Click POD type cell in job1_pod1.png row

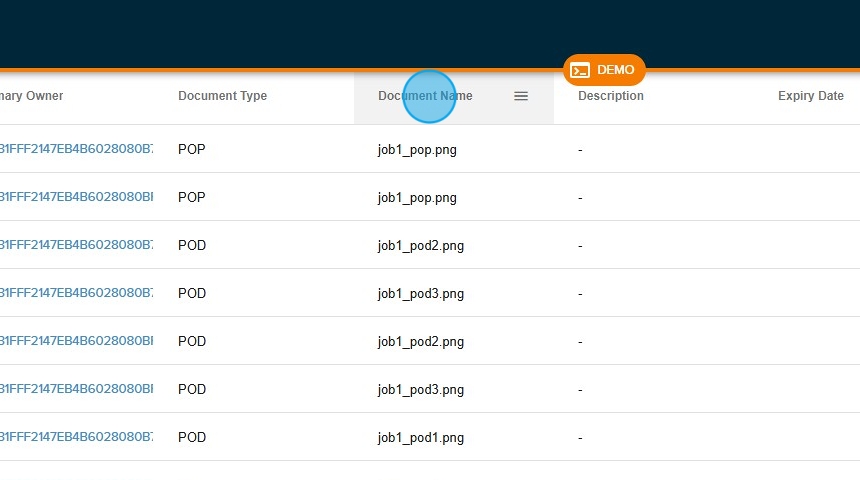coord(192,437)
